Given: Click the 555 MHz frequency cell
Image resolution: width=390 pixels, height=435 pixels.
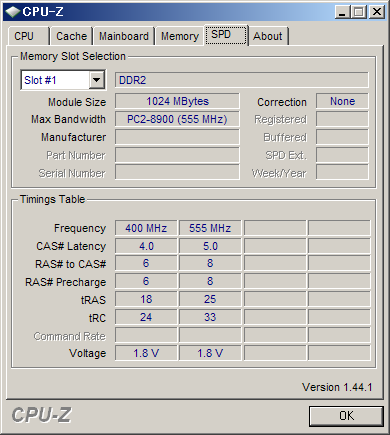Looking at the screenshot, I should [x=210, y=228].
